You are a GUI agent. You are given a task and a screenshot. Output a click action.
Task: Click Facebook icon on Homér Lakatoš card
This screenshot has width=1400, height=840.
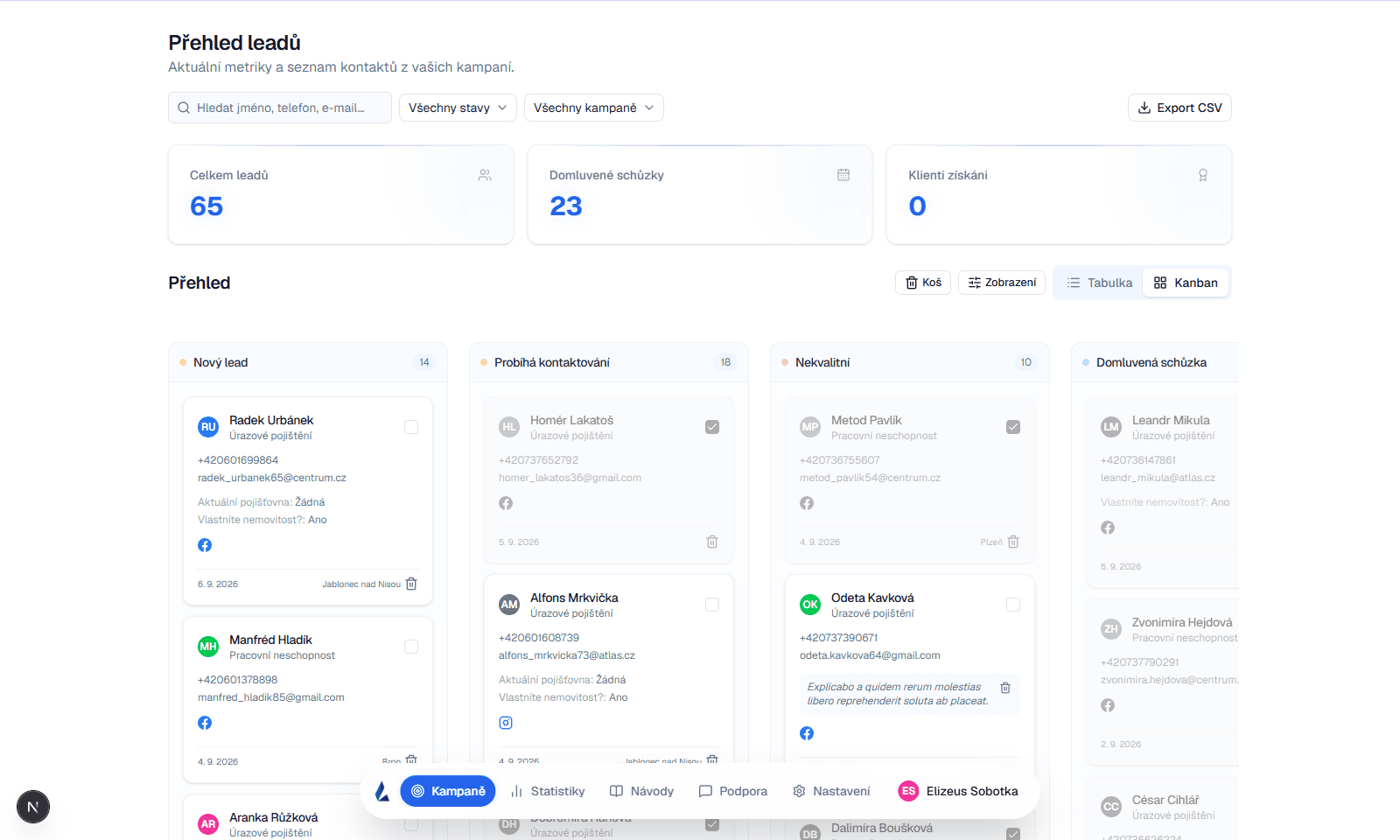click(x=506, y=503)
